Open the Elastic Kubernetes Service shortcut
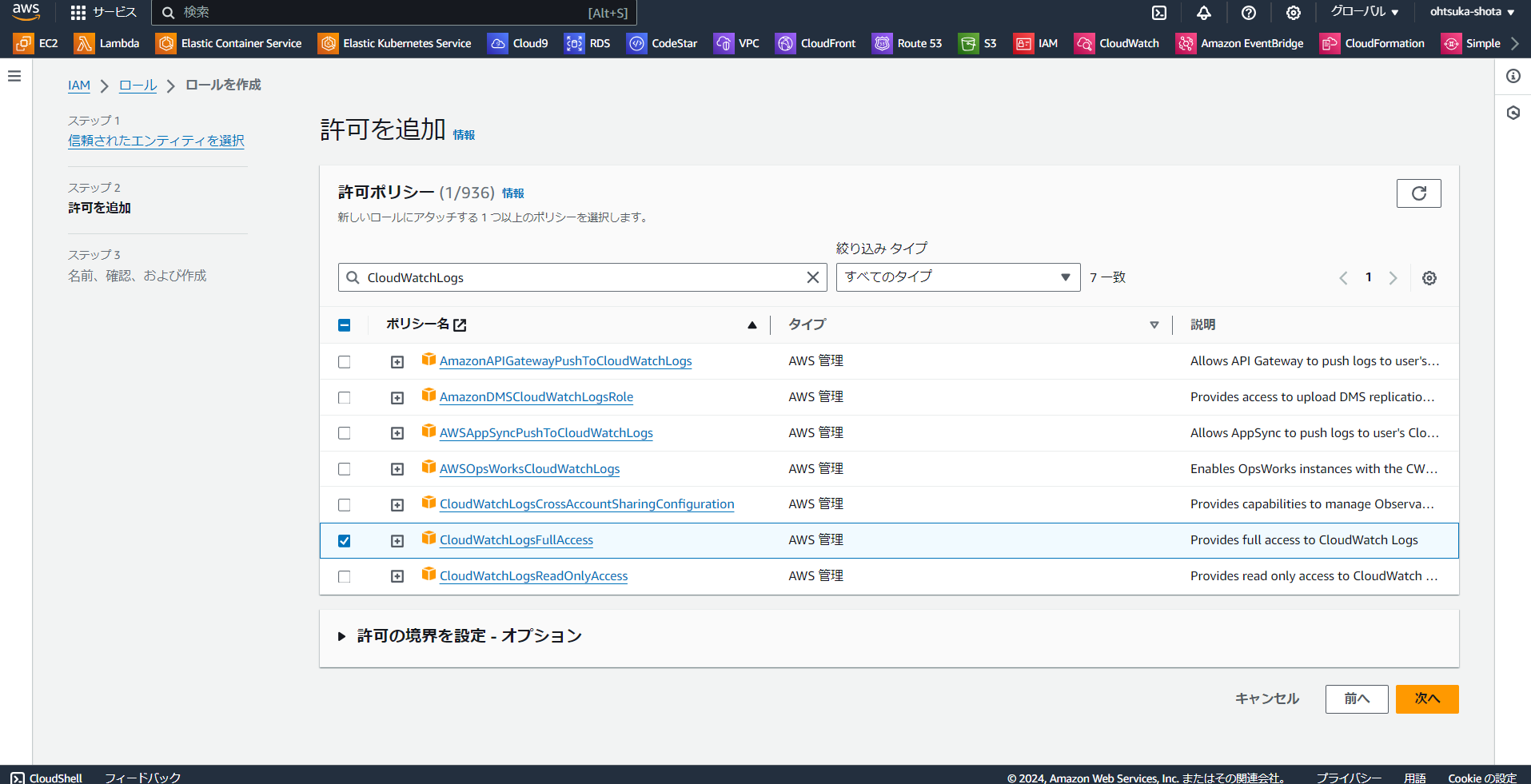 395,43
